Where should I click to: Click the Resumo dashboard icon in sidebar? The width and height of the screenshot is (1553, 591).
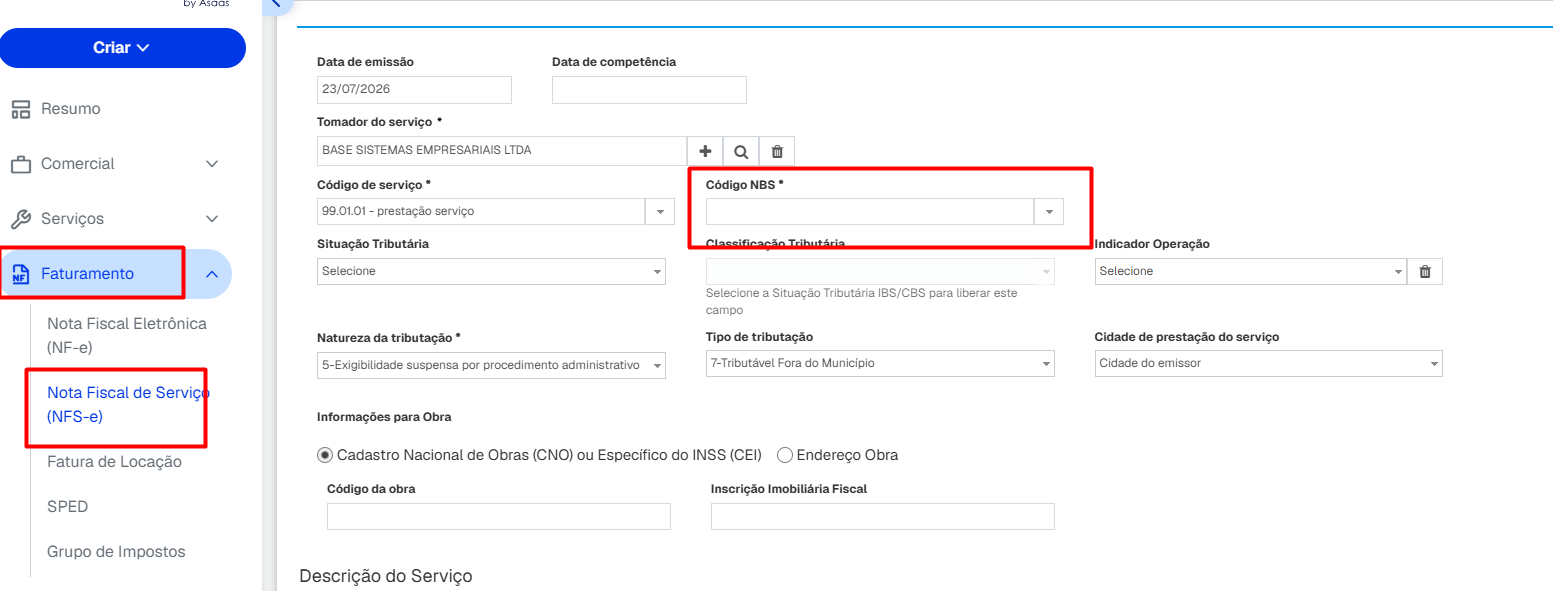(21, 109)
